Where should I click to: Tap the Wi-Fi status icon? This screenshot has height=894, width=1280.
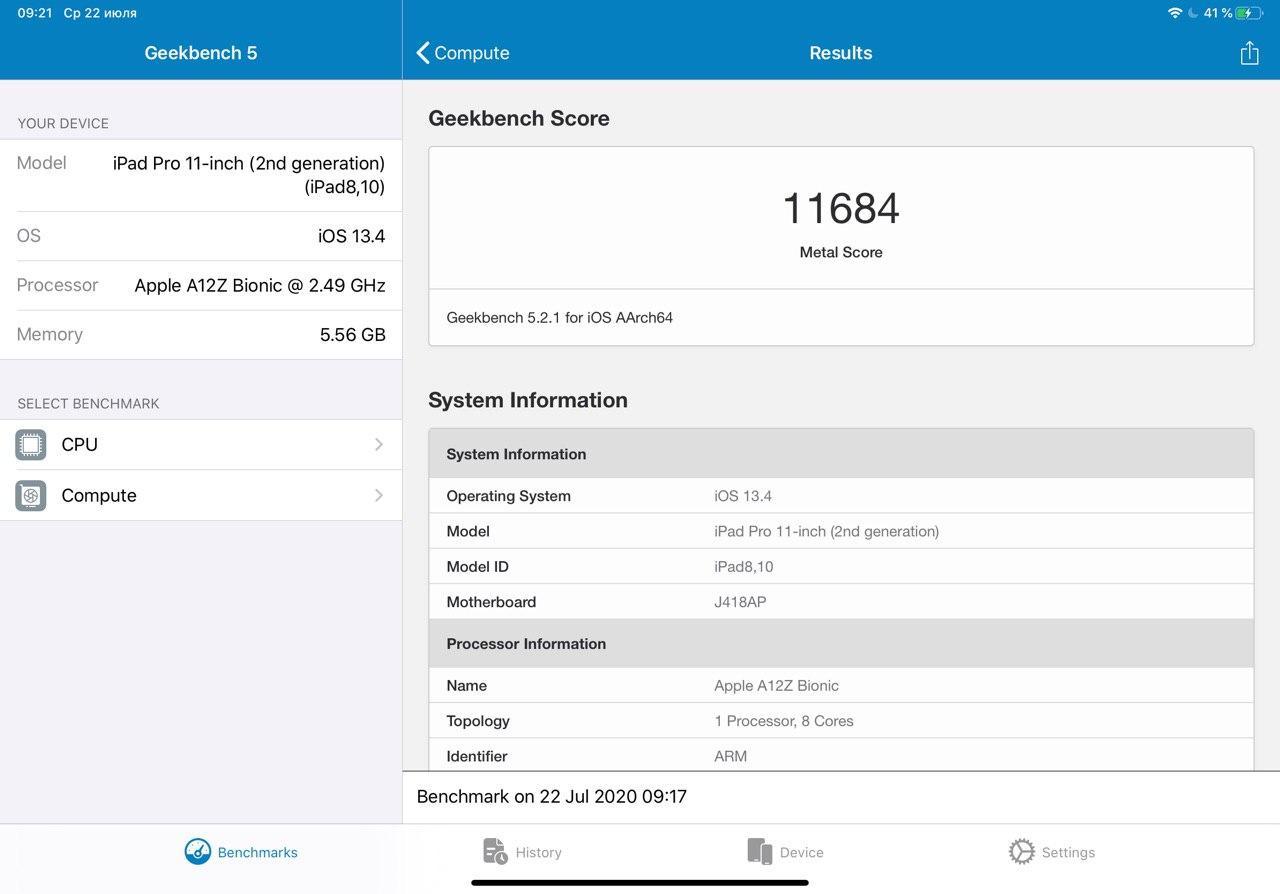point(1175,13)
